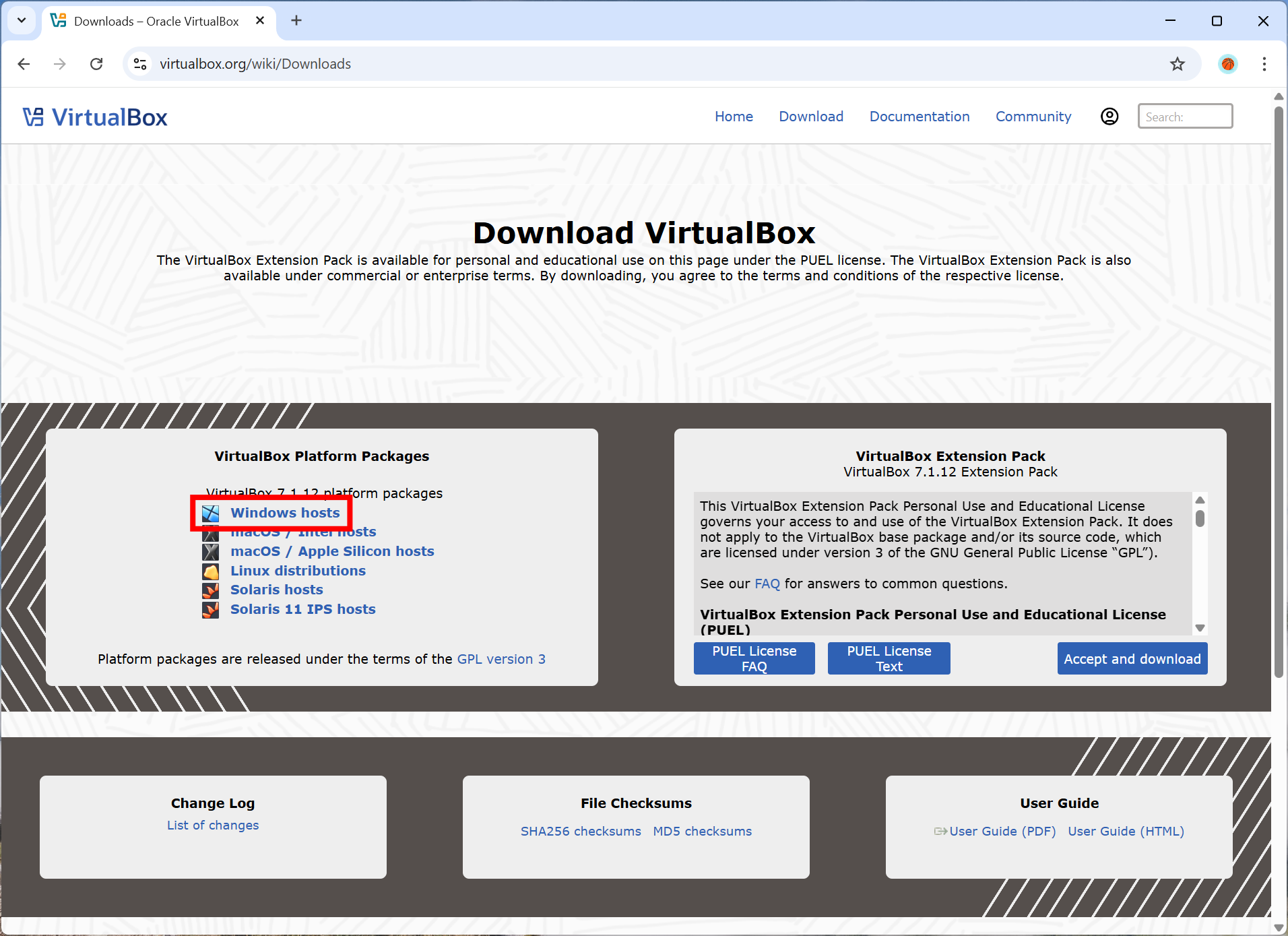The height and width of the screenshot is (936, 1288).
Task: Click inside the Search field
Action: [1184, 116]
